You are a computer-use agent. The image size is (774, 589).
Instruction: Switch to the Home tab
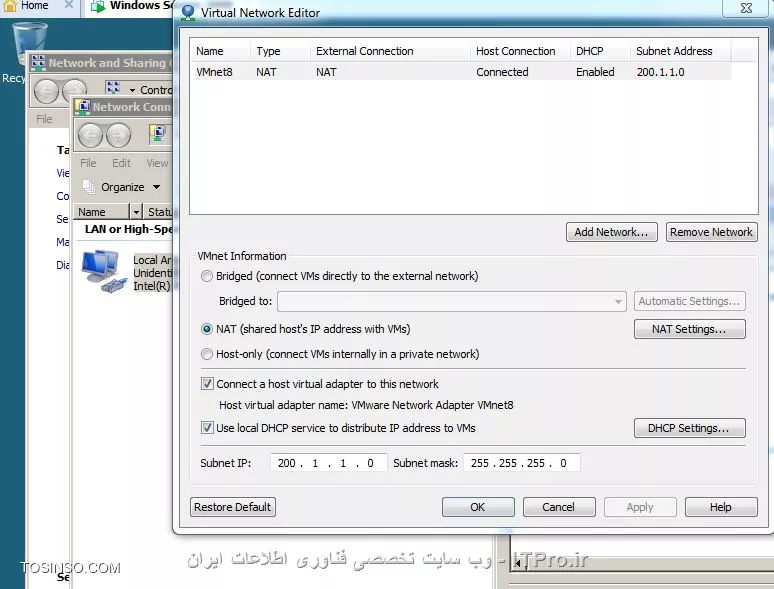tap(34, 5)
